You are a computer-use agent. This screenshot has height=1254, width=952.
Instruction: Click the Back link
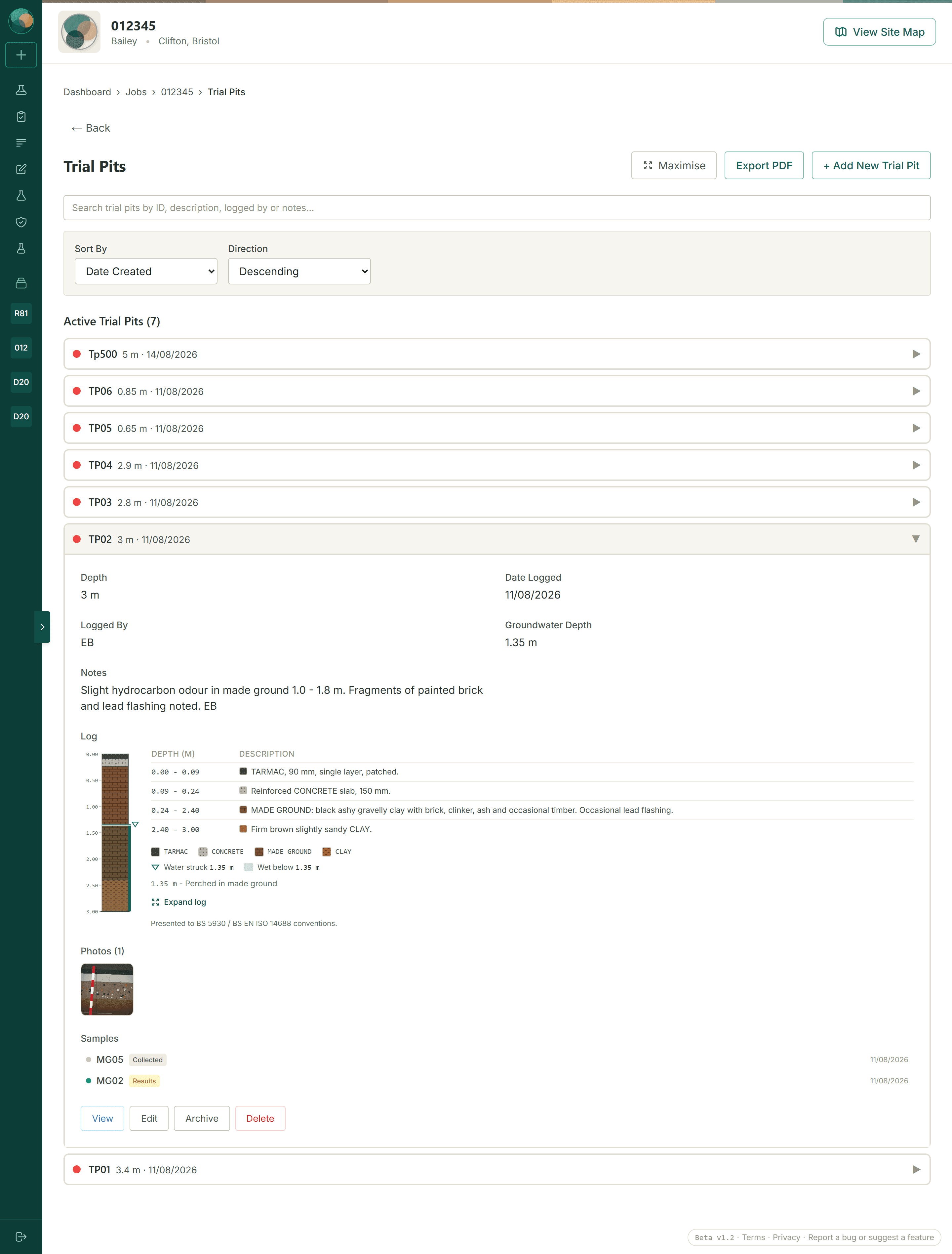(x=91, y=128)
